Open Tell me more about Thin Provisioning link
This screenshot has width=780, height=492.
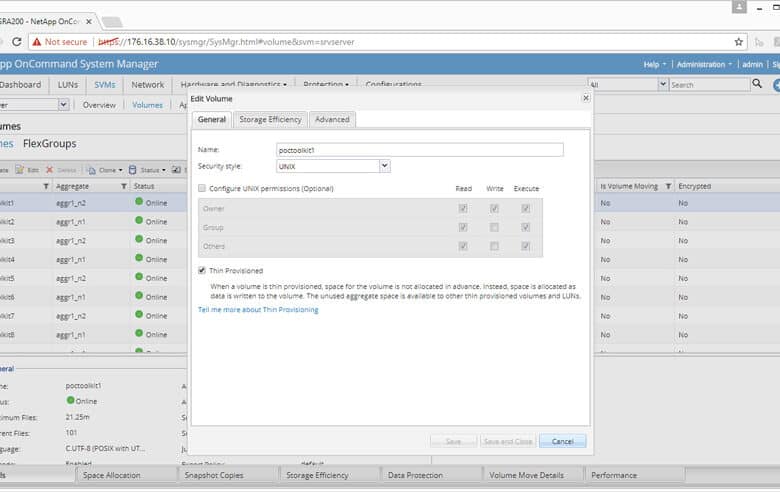point(258,309)
